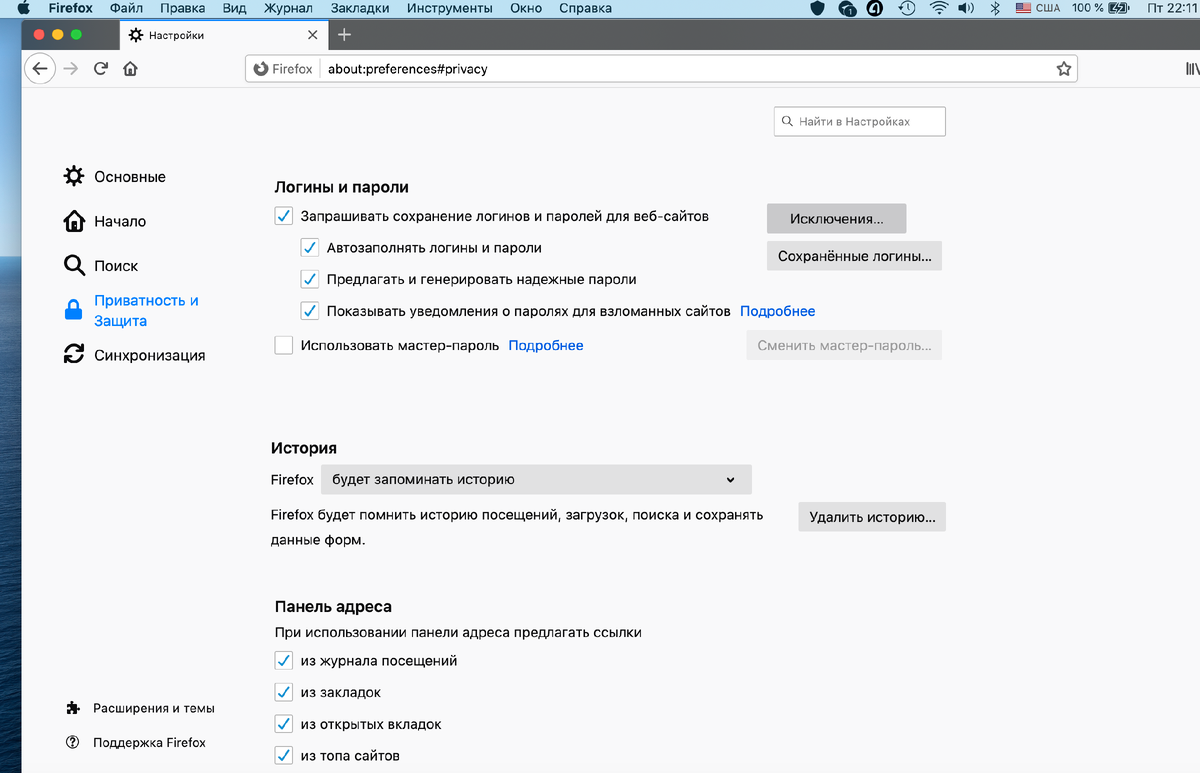Toggle из закладок checkbox
The height and width of the screenshot is (773, 1200).
284,692
